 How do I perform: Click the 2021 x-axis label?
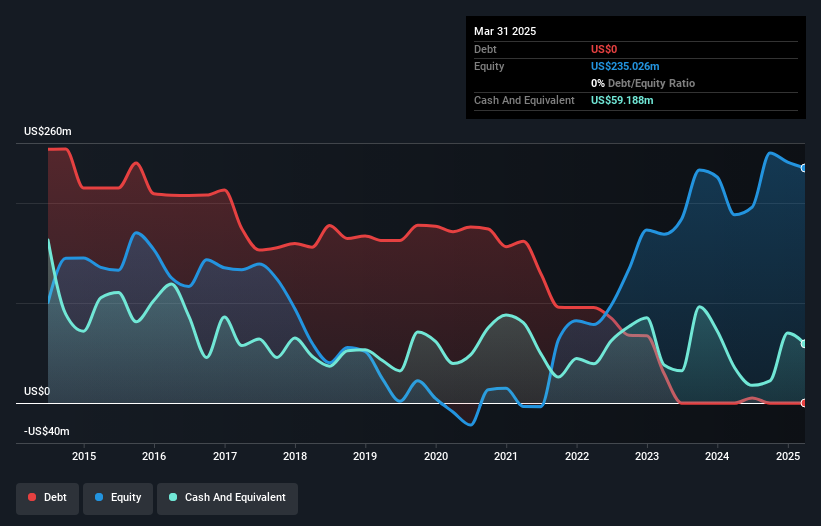pyautogui.click(x=506, y=456)
